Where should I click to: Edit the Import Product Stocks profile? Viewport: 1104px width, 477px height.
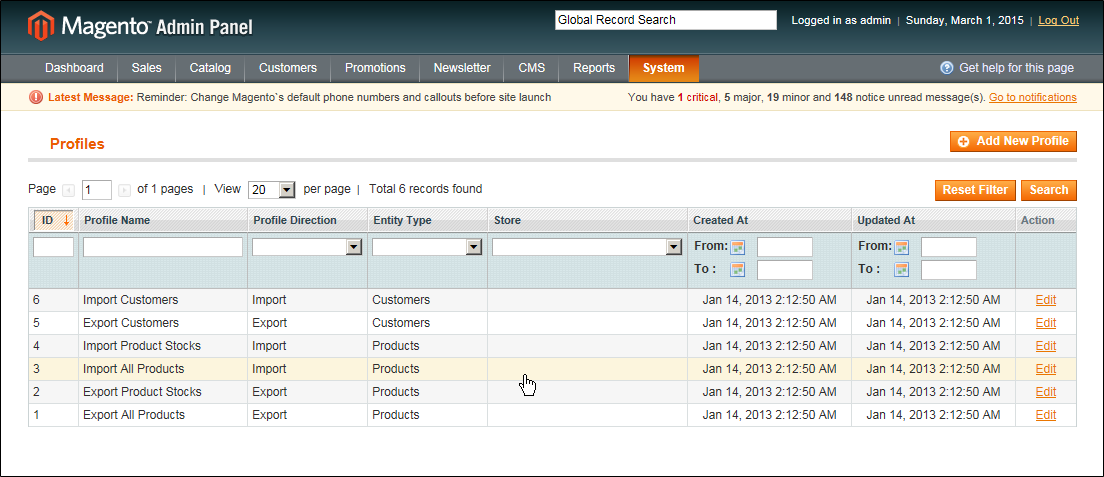[1046, 346]
